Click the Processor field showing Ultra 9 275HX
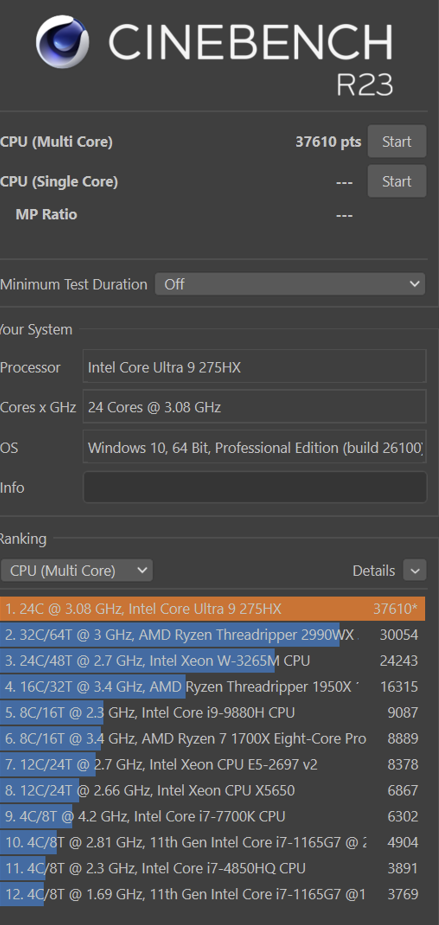 tap(255, 367)
